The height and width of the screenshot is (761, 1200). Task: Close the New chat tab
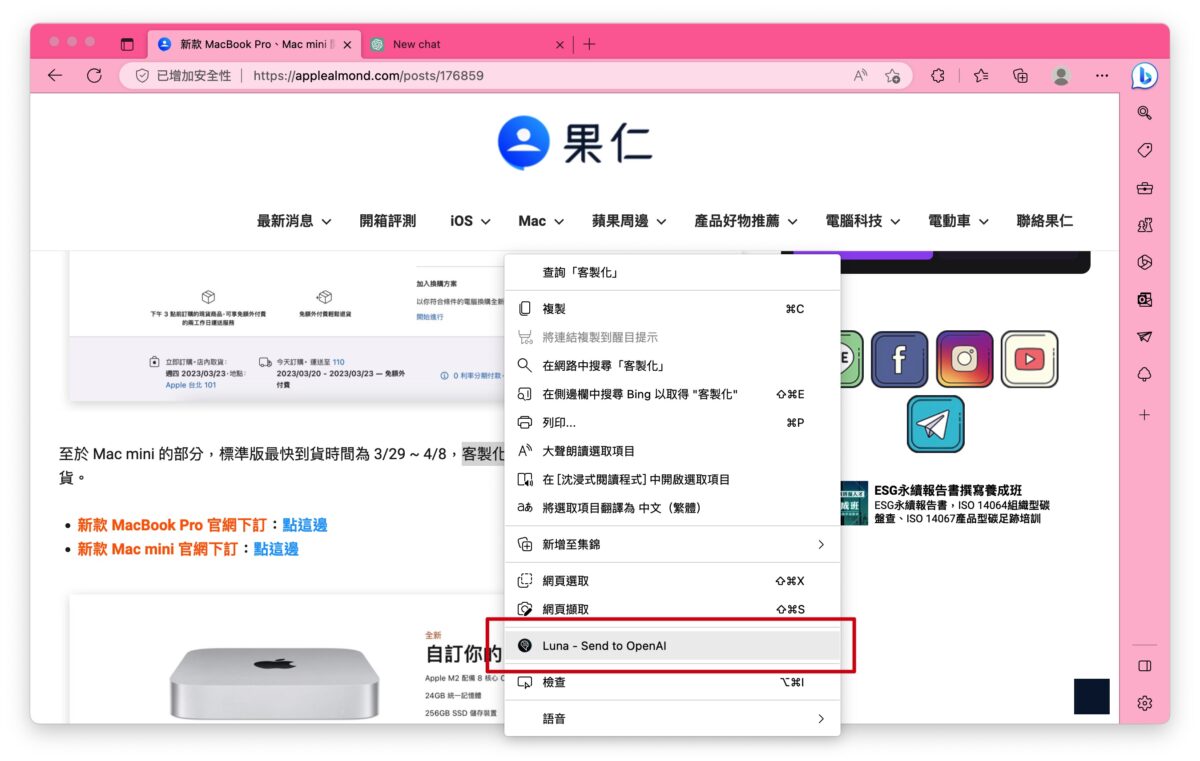tap(560, 44)
